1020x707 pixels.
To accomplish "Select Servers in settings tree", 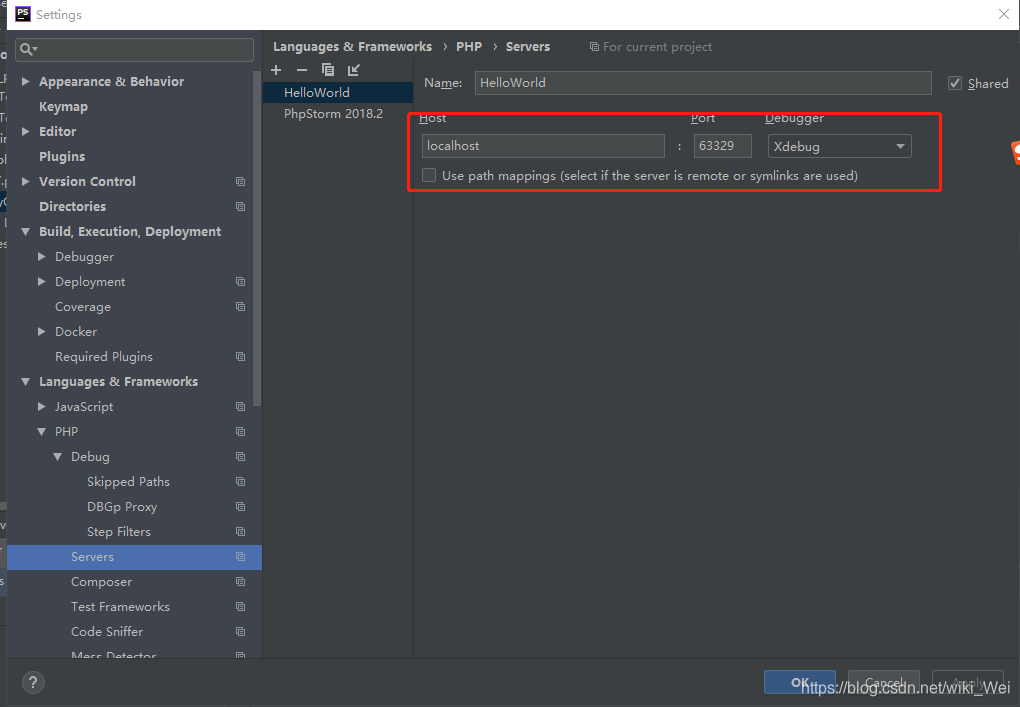I will point(134,557).
